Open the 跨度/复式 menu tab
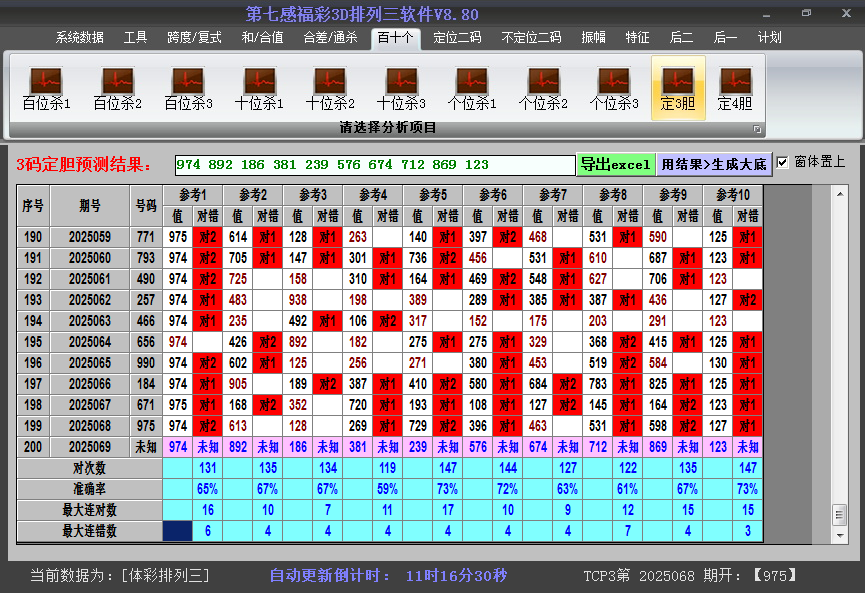Image resolution: width=865 pixels, height=593 pixels. tap(194, 38)
